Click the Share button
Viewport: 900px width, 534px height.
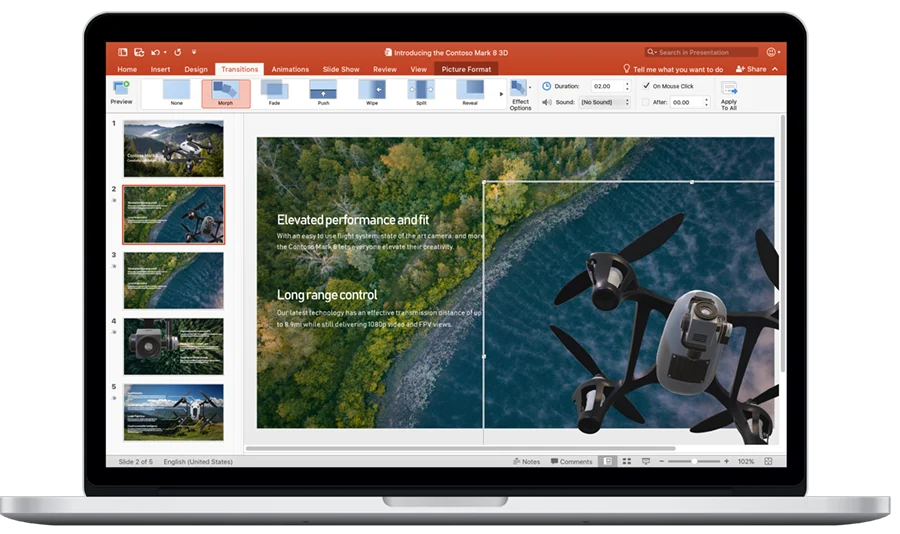pyautogui.click(x=751, y=69)
